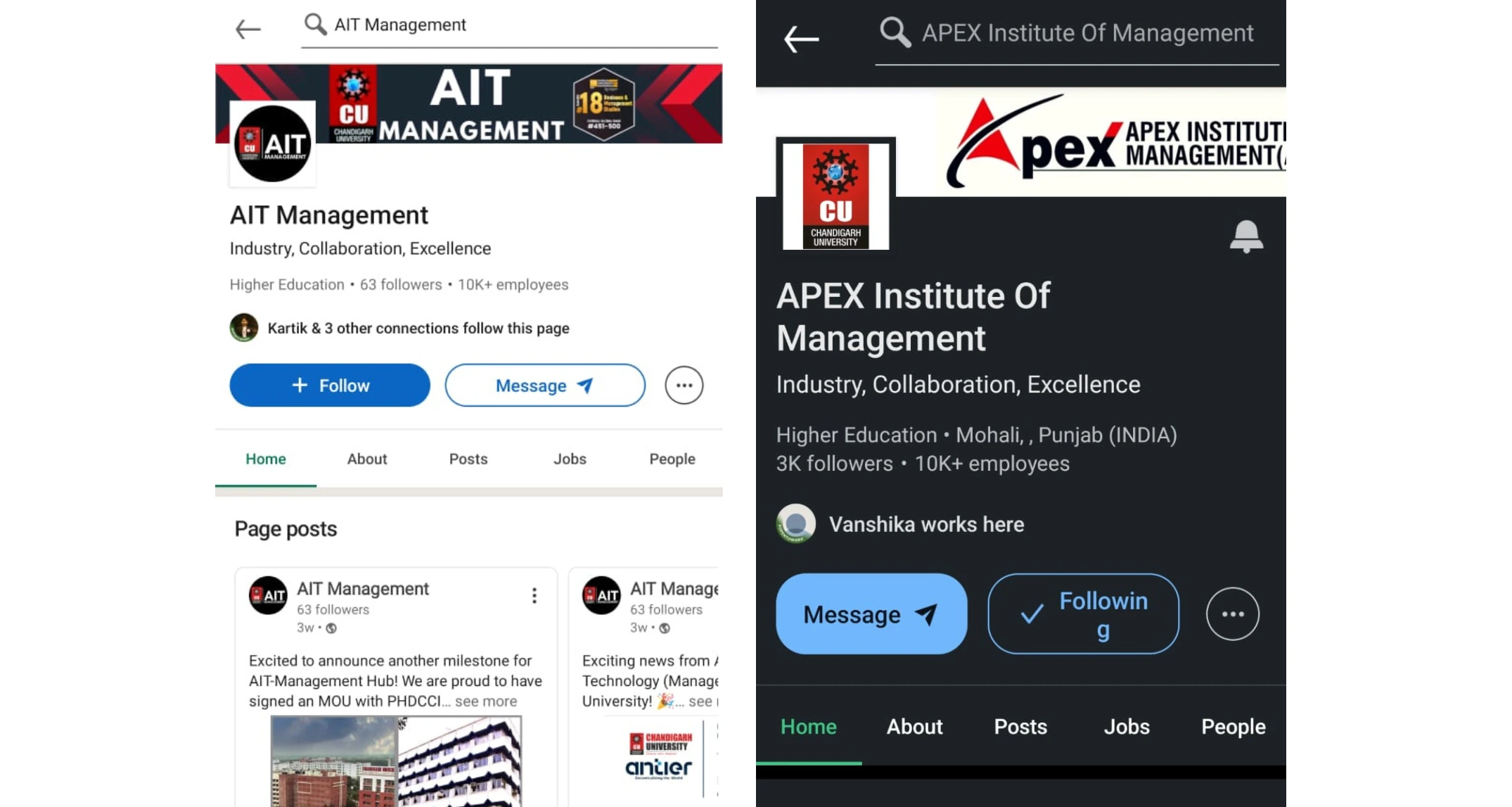
Task: Click the blue Message button on APEX page
Action: (x=871, y=614)
